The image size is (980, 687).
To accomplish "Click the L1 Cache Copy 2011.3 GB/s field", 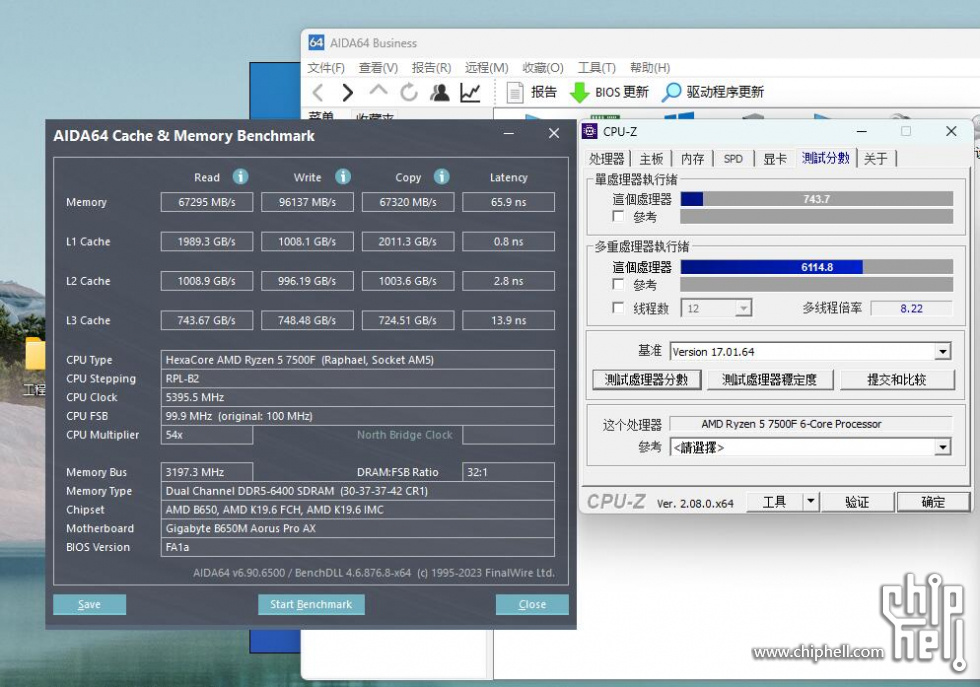I will (408, 241).
